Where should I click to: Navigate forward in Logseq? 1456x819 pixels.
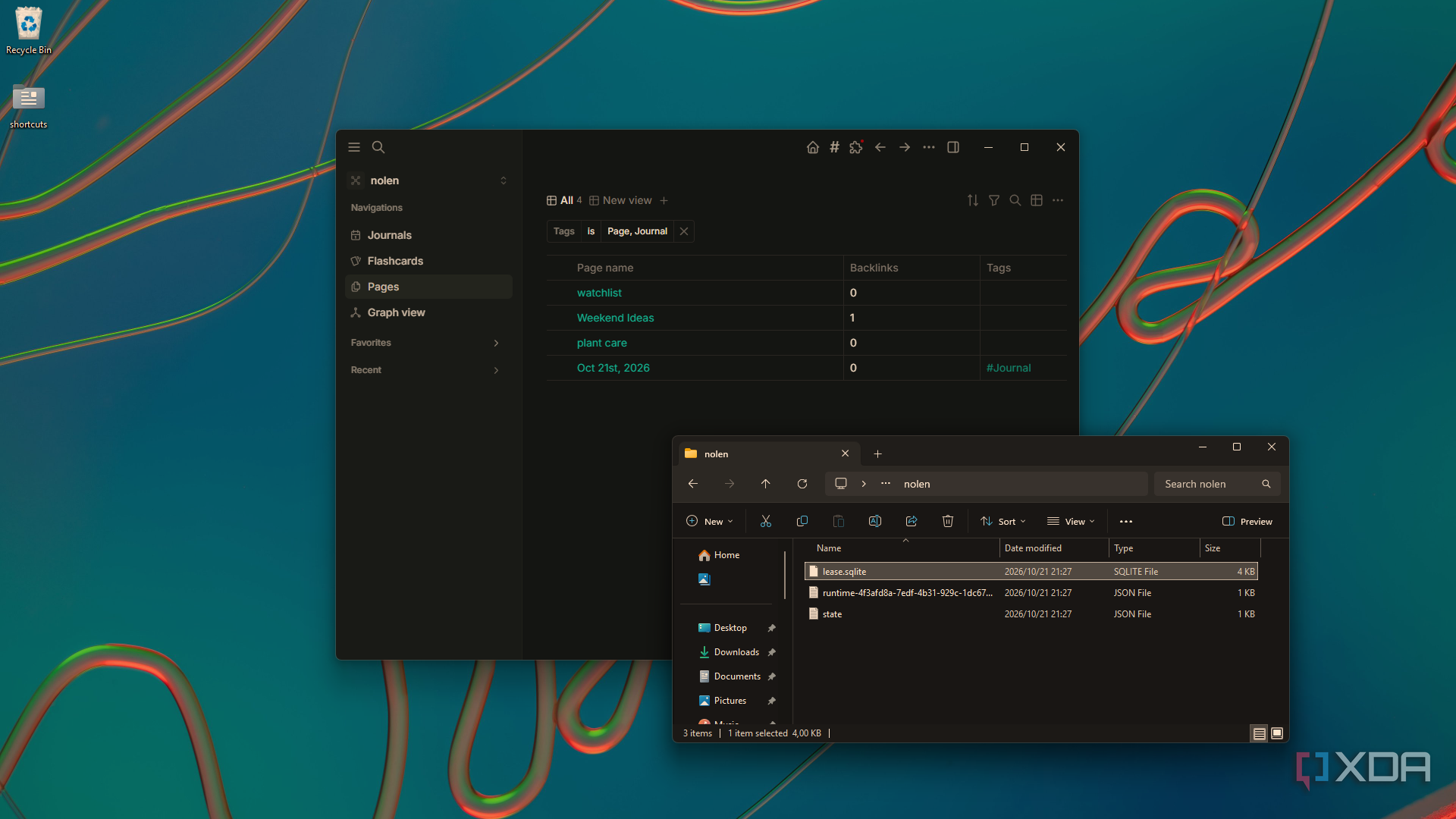click(x=905, y=147)
